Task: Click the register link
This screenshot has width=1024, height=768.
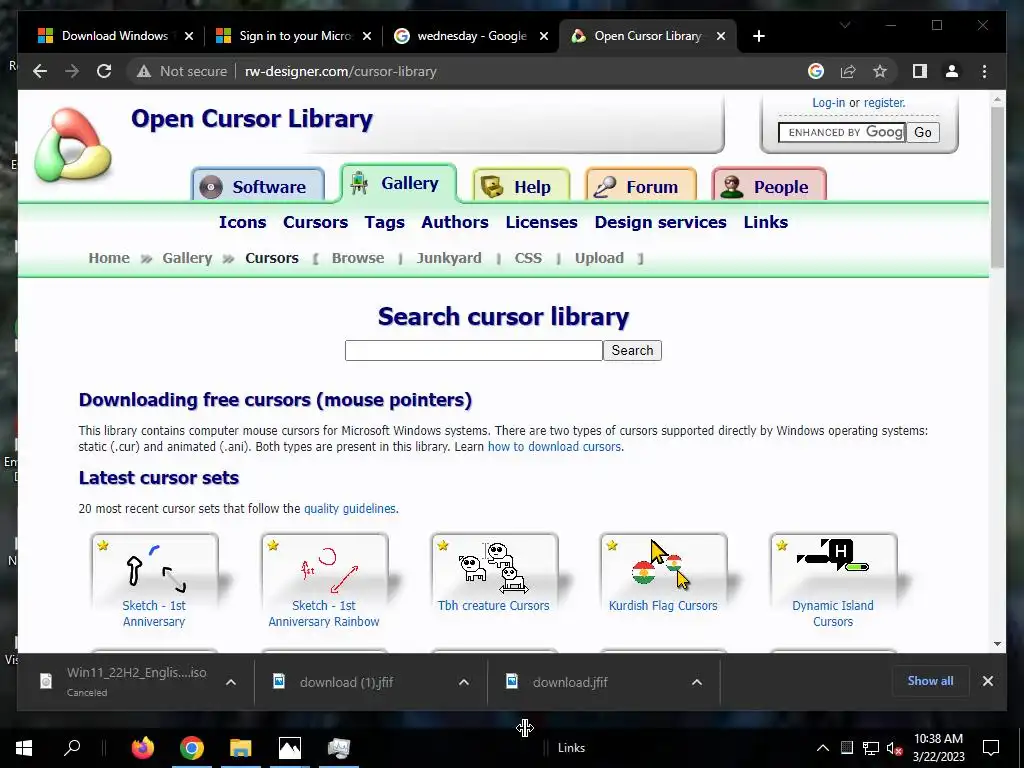Action: 884,103
